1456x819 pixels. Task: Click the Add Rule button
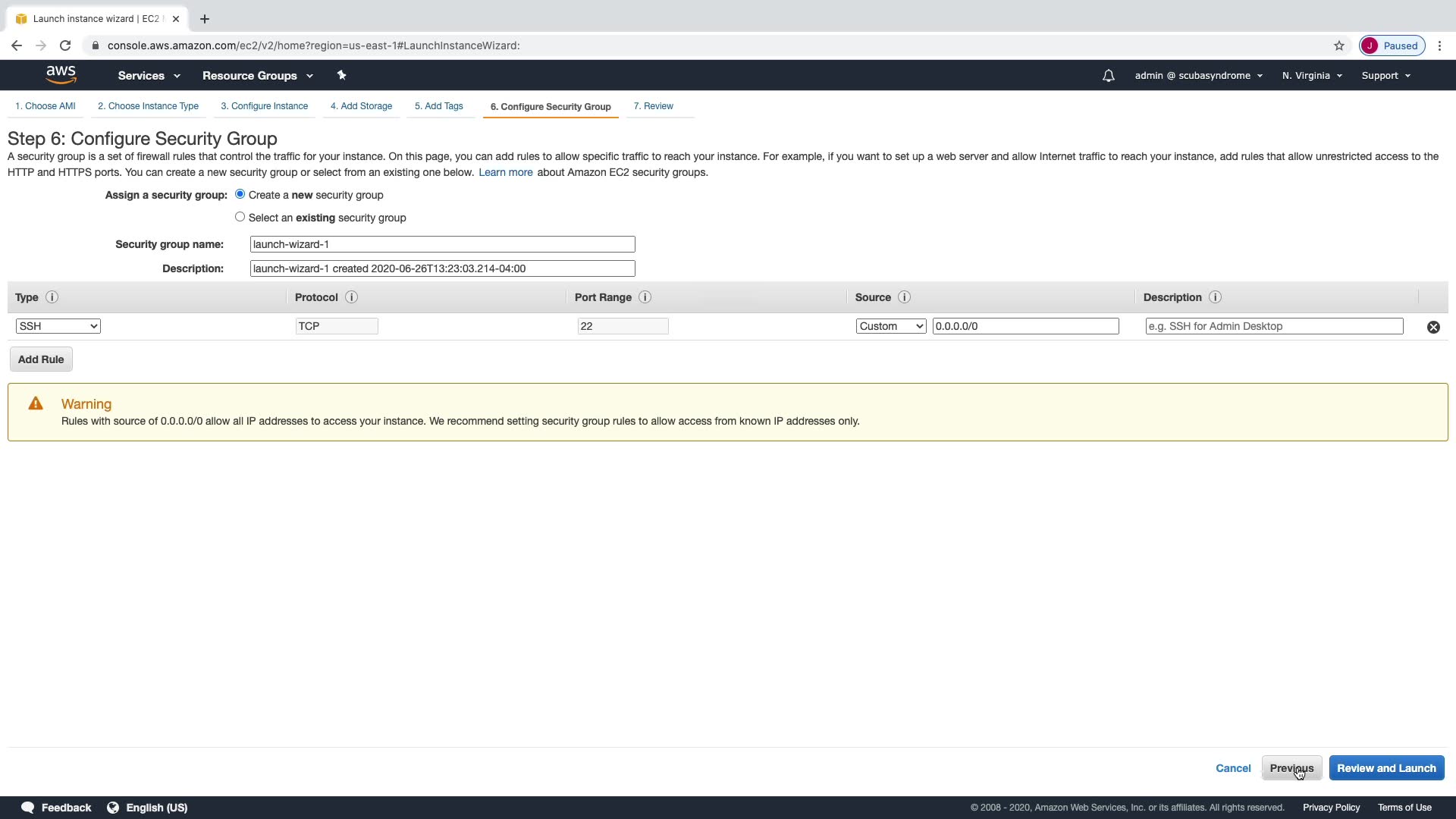click(41, 359)
